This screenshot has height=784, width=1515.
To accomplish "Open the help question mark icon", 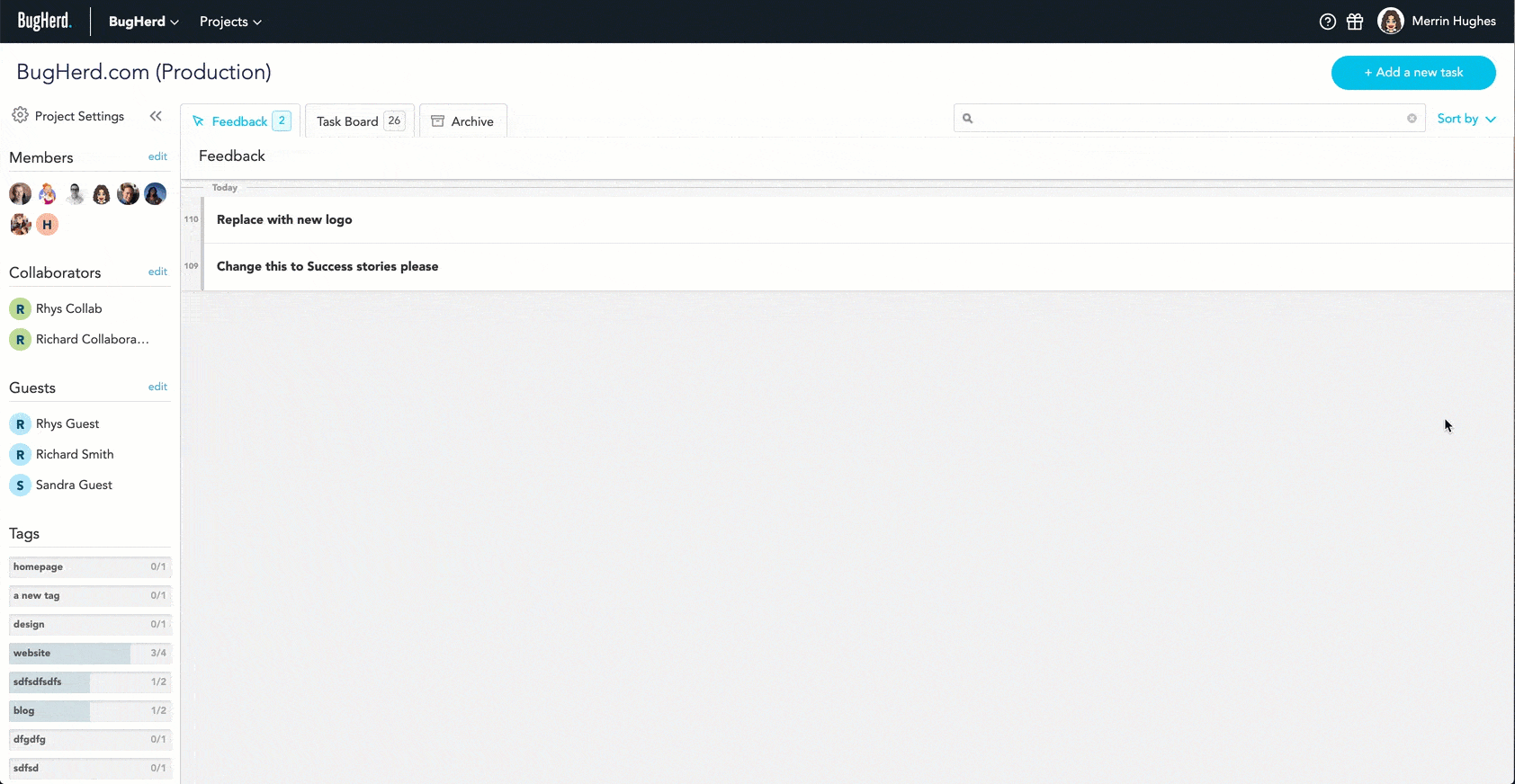I will pos(1327,22).
